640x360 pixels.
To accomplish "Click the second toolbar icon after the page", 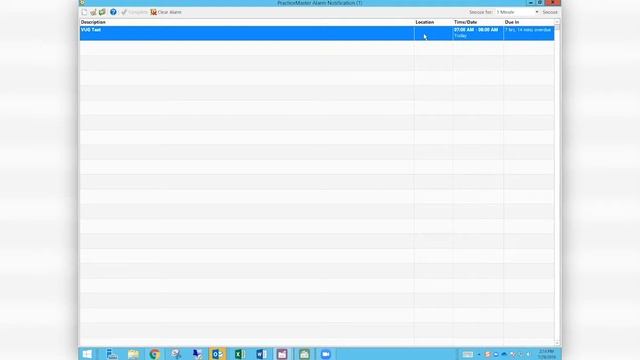I will (x=93, y=12).
